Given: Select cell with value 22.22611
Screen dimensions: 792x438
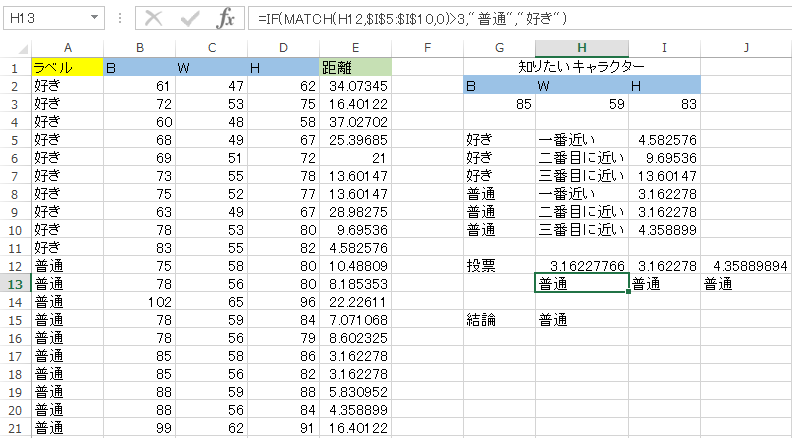Looking at the screenshot, I should tap(356, 302).
